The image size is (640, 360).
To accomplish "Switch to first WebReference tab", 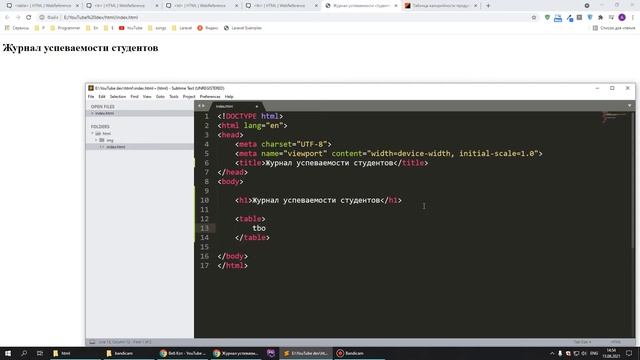I will pos(42,6).
